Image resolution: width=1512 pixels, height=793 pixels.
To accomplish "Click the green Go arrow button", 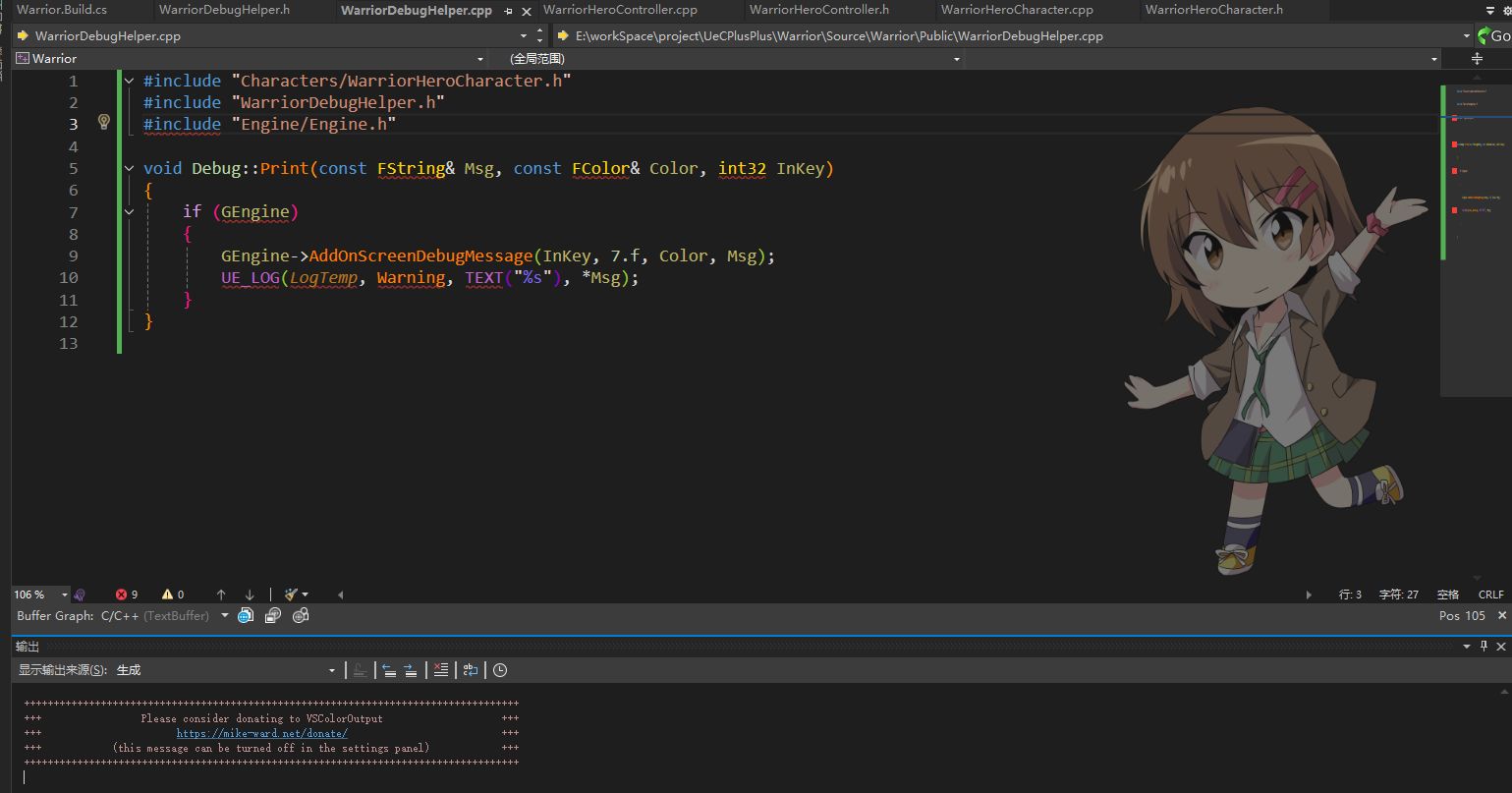I will tap(1494, 35).
